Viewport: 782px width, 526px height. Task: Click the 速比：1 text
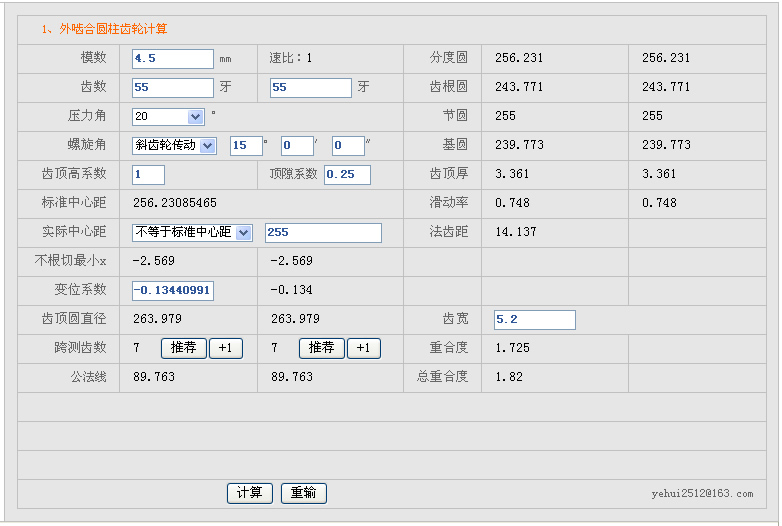291,58
